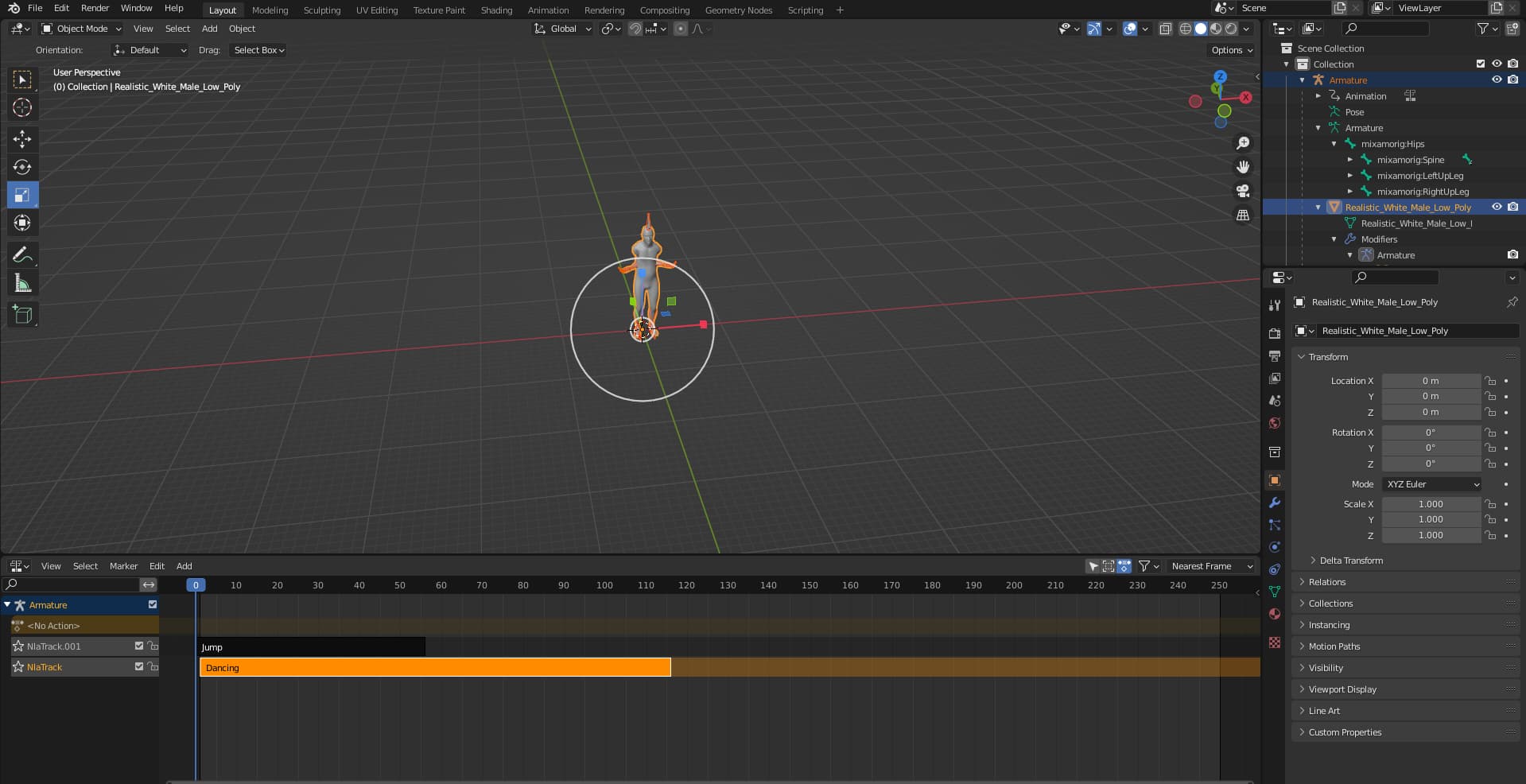
Task: Switch to the Geometry Nodes workspace tab
Action: point(739,10)
